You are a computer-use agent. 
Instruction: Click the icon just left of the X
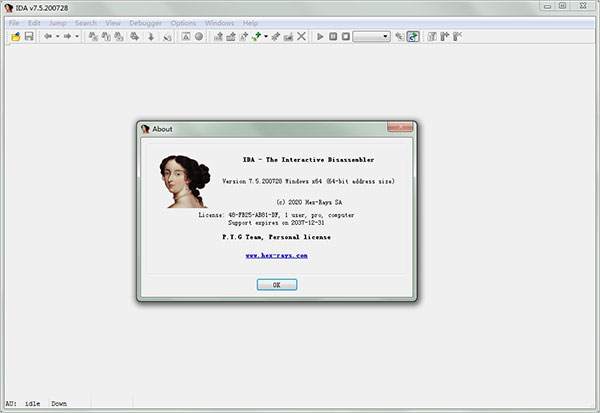[289, 36]
